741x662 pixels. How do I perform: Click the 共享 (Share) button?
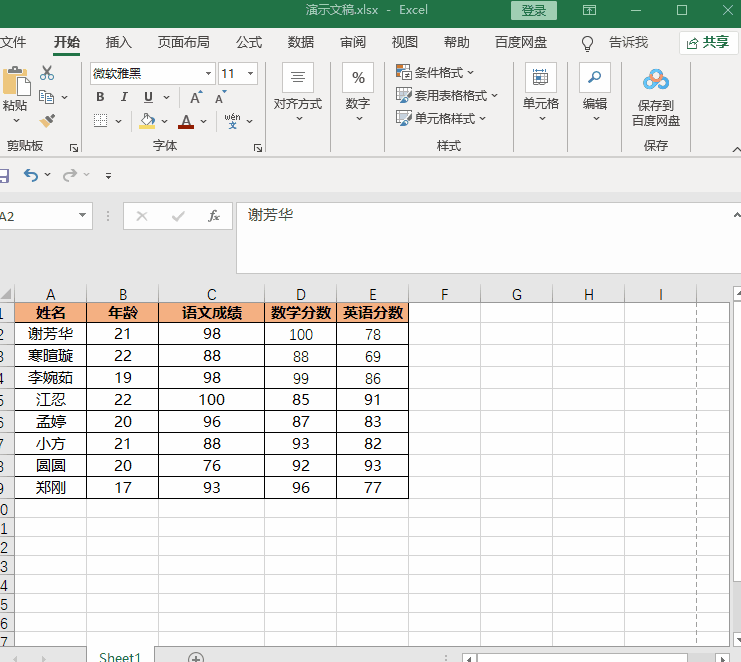pos(708,42)
